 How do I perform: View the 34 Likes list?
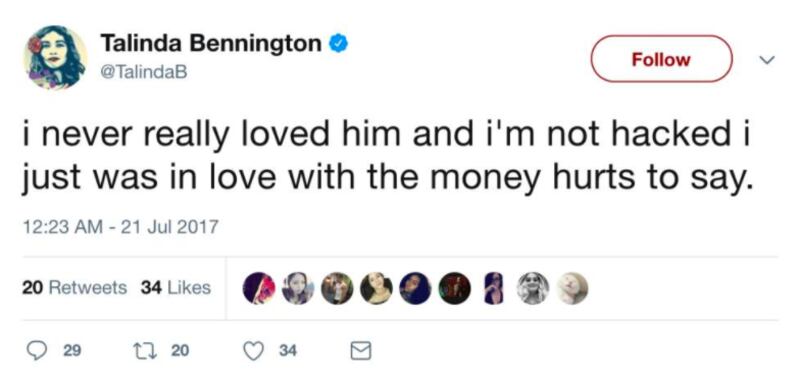point(176,288)
